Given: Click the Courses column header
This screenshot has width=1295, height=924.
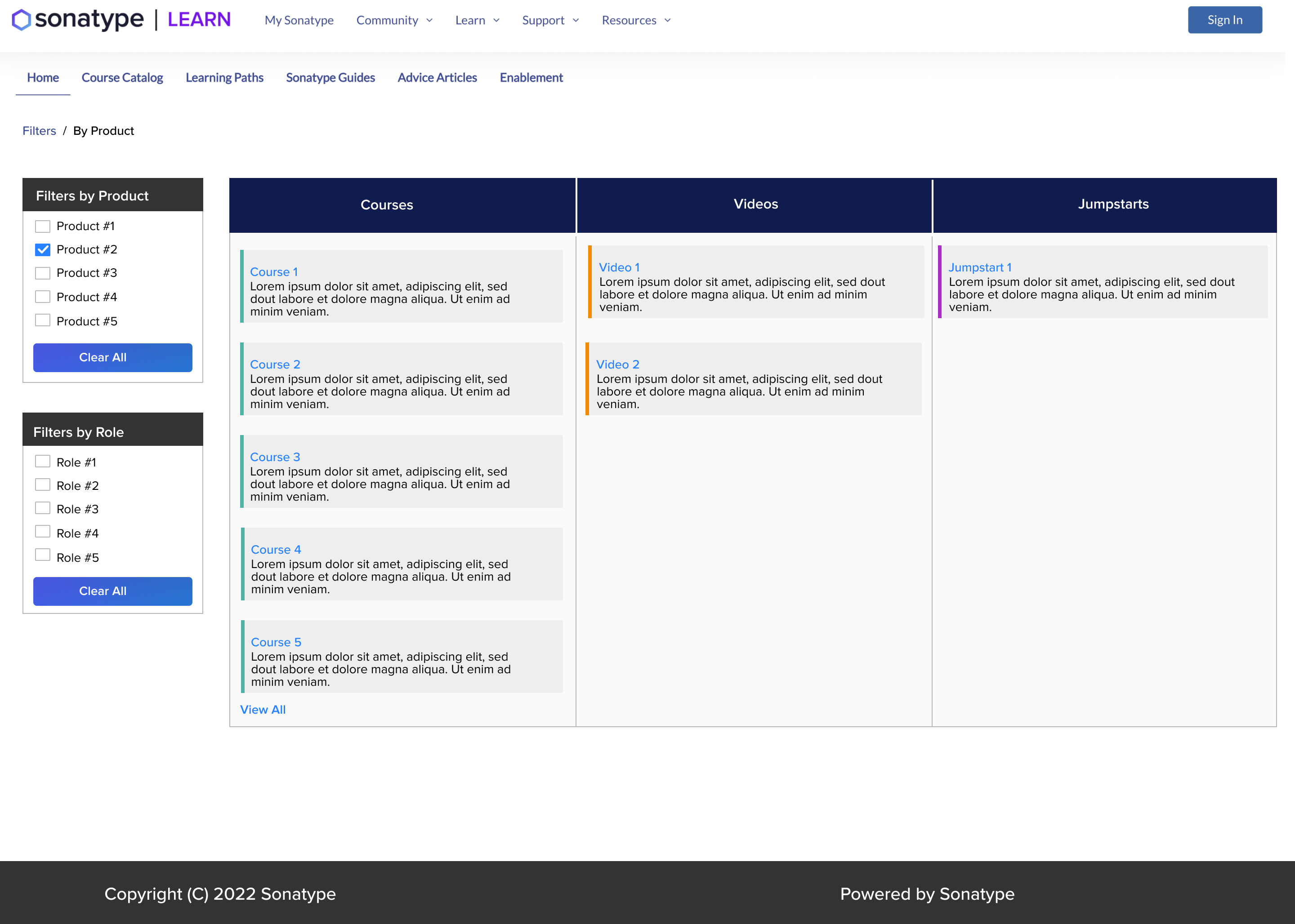Looking at the screenshot, I should click(x=402, y=205).
